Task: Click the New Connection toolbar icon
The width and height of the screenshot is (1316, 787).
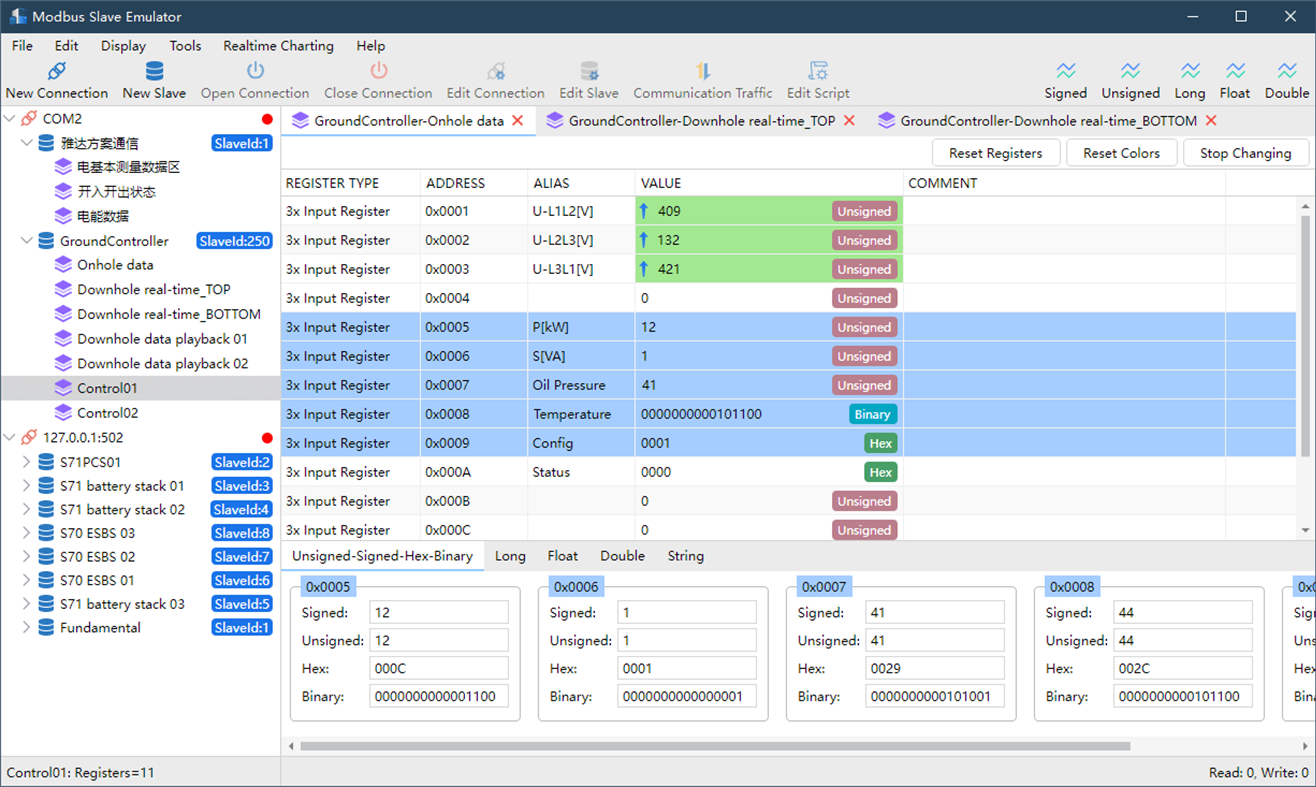Action: [x=57, y=71]
